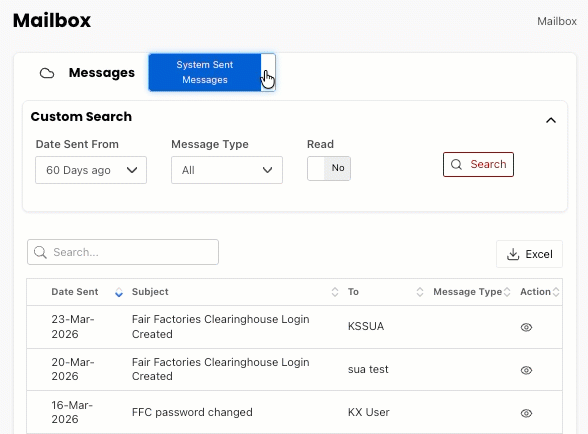Open the Message Type dropdown
This screenshot has height=434, width=588.
tap(227, 170)
